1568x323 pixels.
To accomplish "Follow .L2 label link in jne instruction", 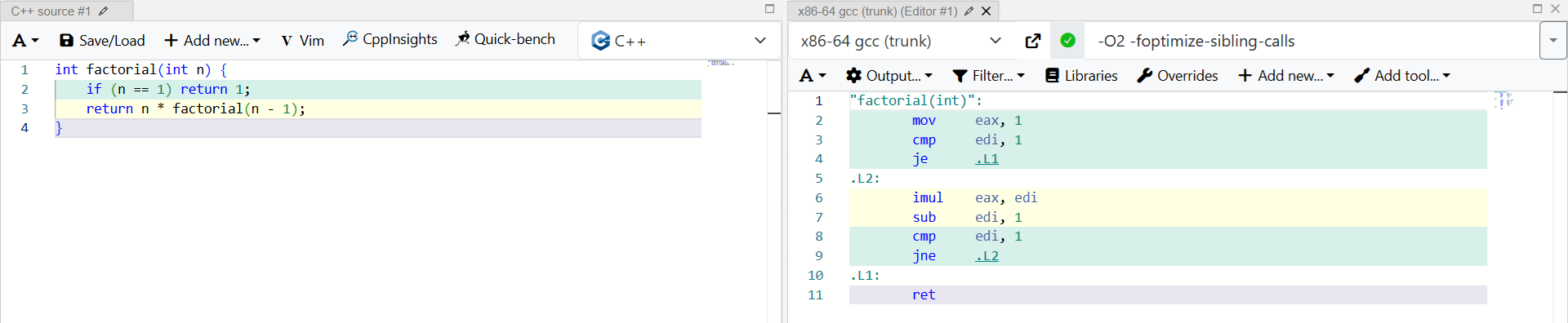I will [x=987, y=256].
